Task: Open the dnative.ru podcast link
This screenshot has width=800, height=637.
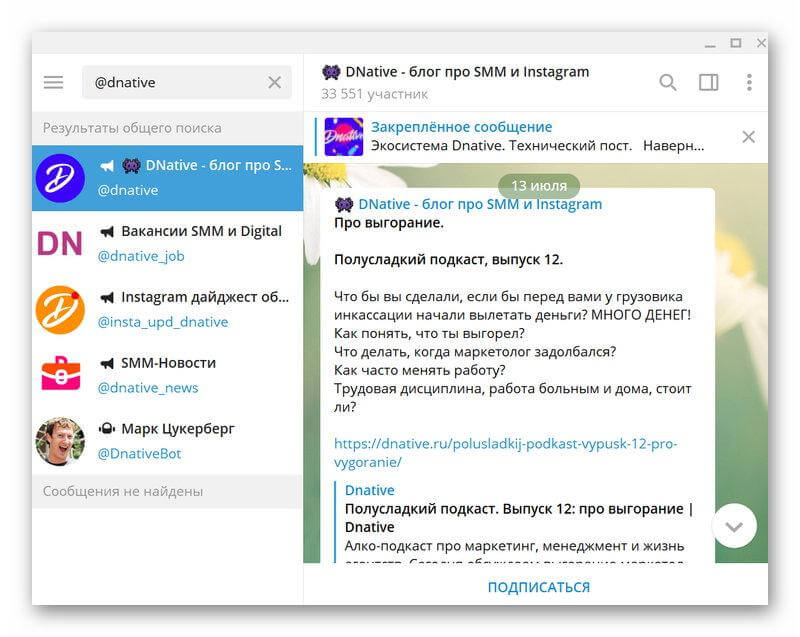Action: [505, 453]
